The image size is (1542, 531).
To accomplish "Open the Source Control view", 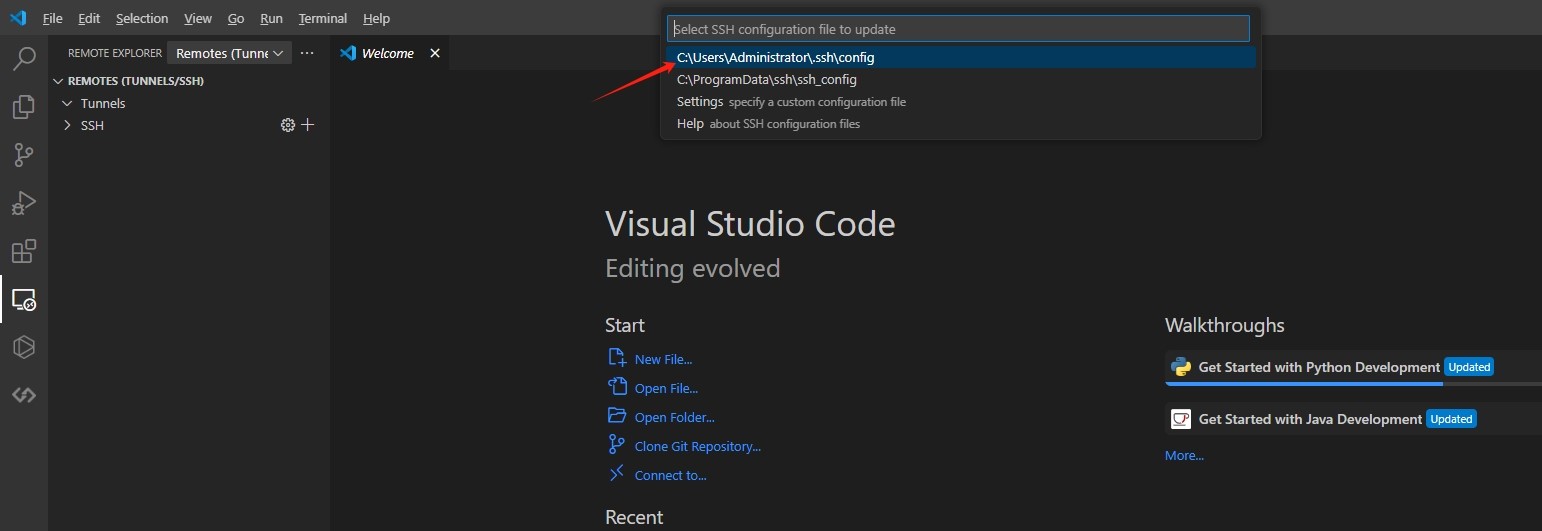I will (24, 155).
